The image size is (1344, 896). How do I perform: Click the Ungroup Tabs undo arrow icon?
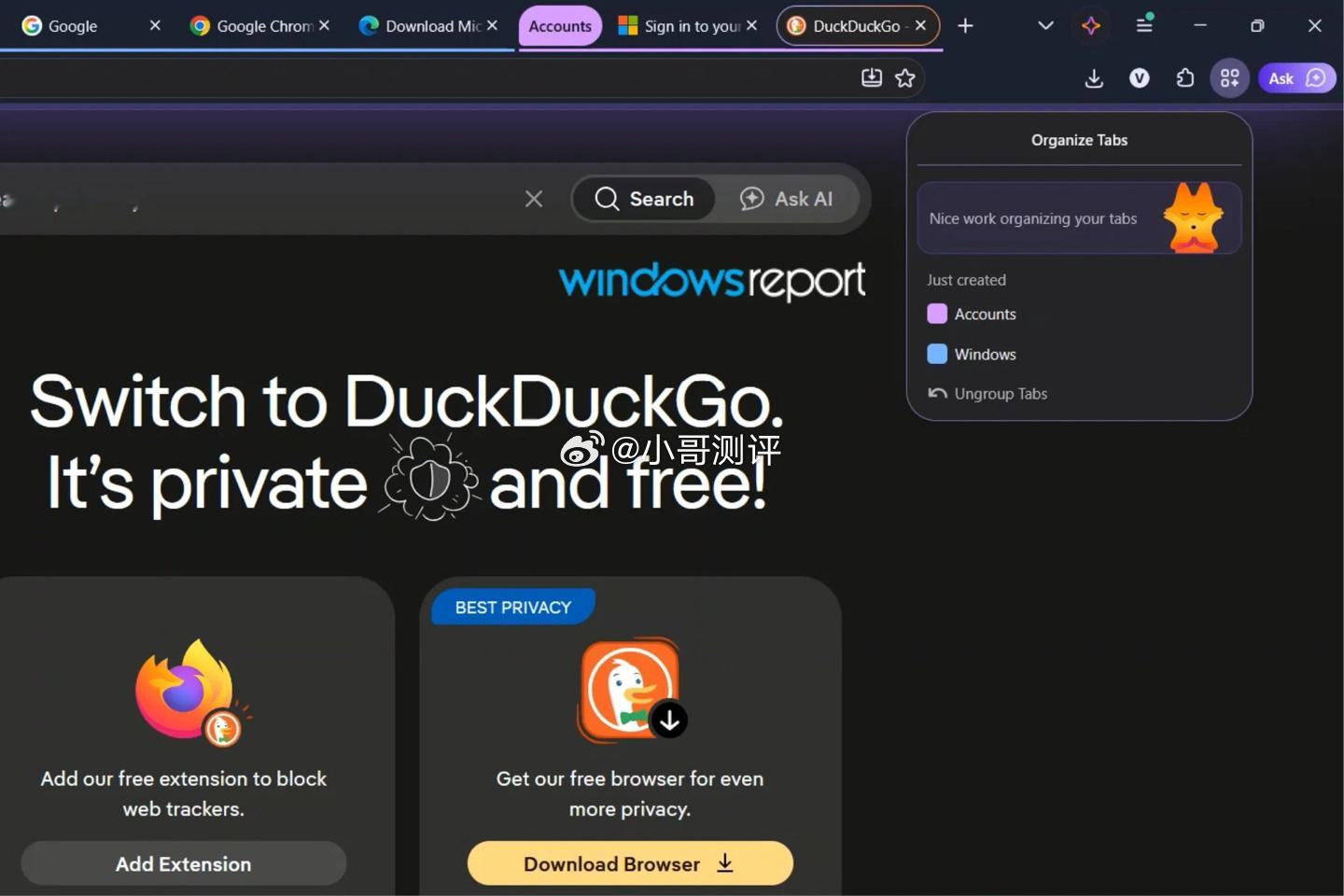click(x=937, y=394)
